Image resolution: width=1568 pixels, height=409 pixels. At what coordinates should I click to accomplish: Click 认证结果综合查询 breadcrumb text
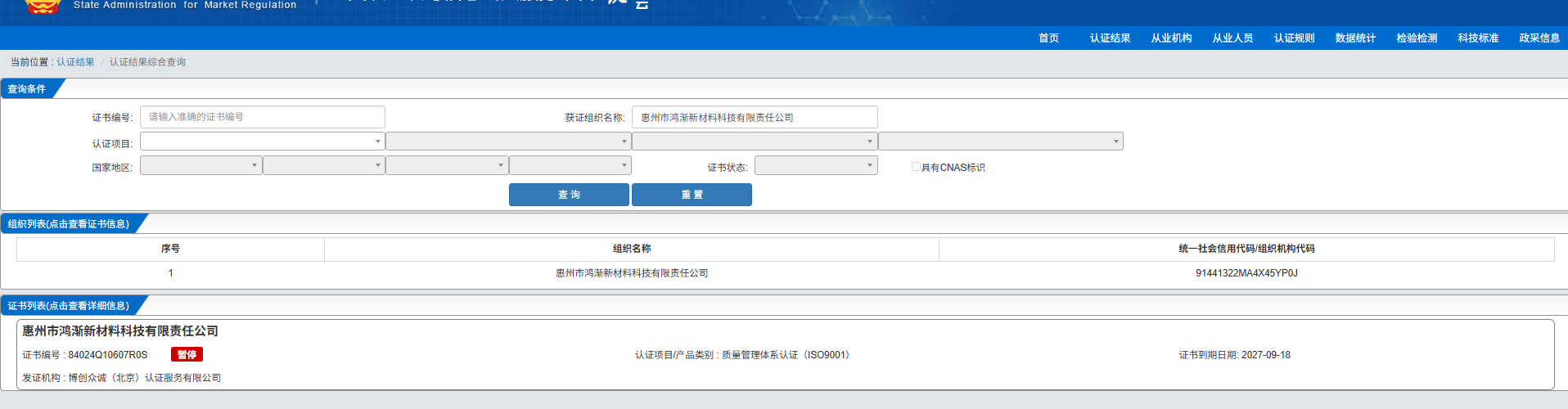pyautogui.click(x=148, y=62)
